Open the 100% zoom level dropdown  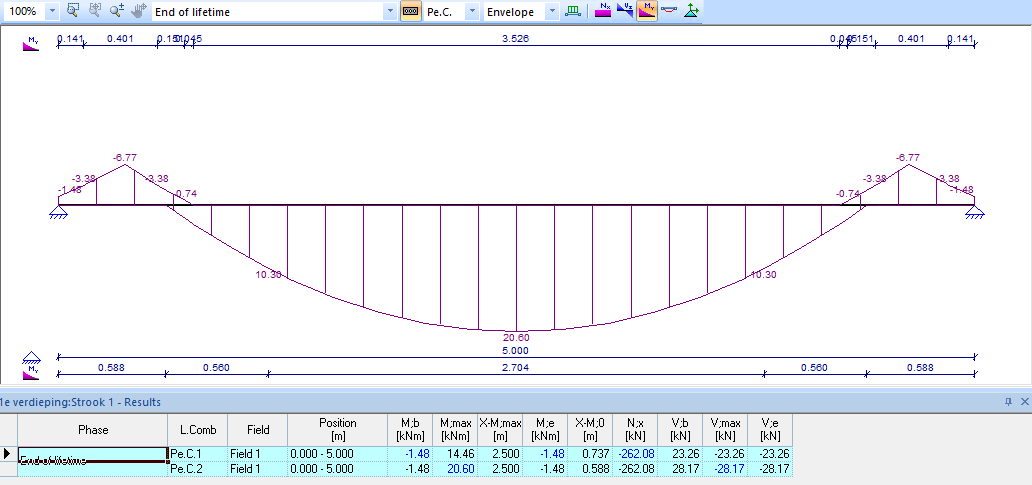coord(52,11)
